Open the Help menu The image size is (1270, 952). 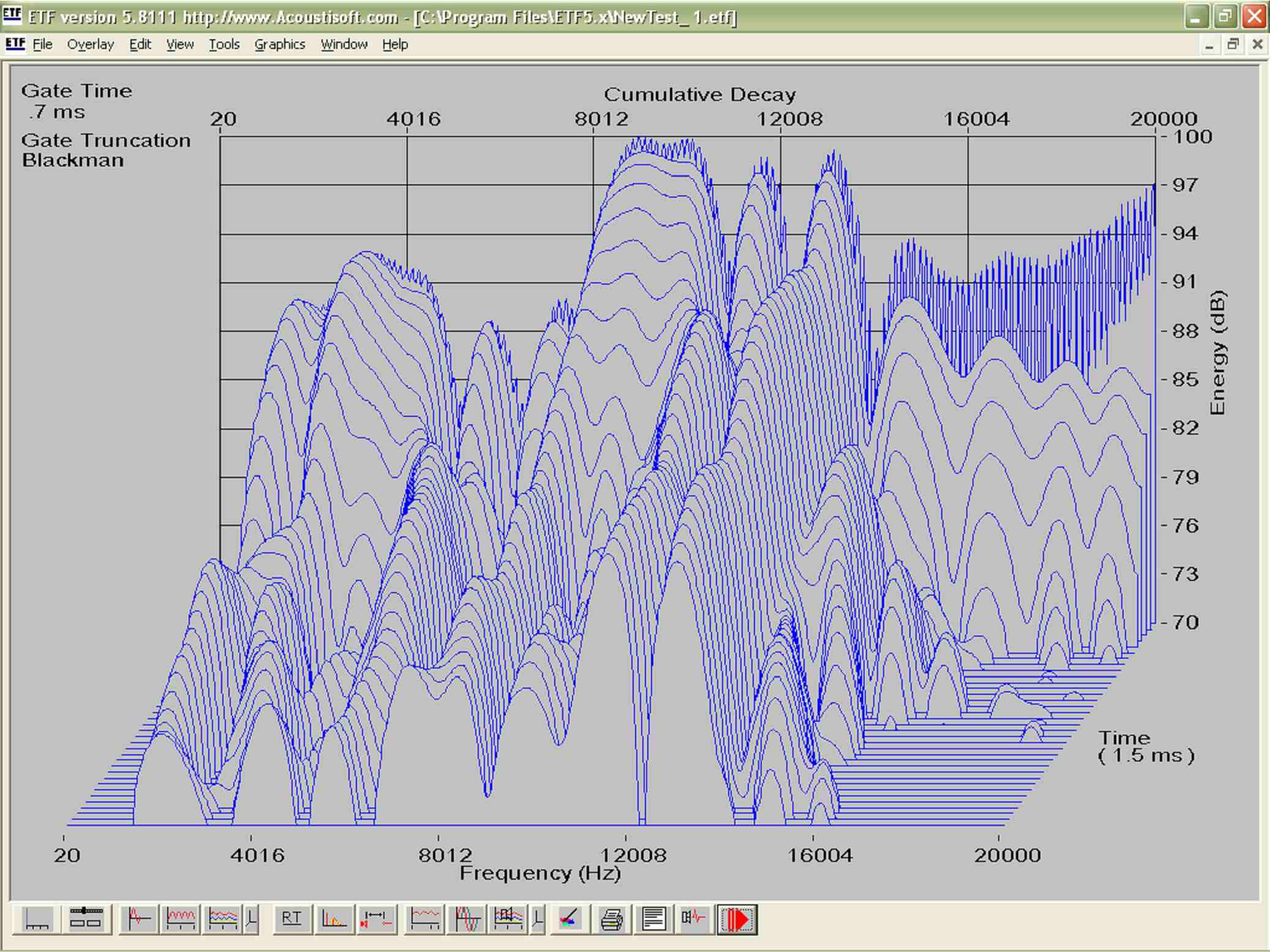395,44
